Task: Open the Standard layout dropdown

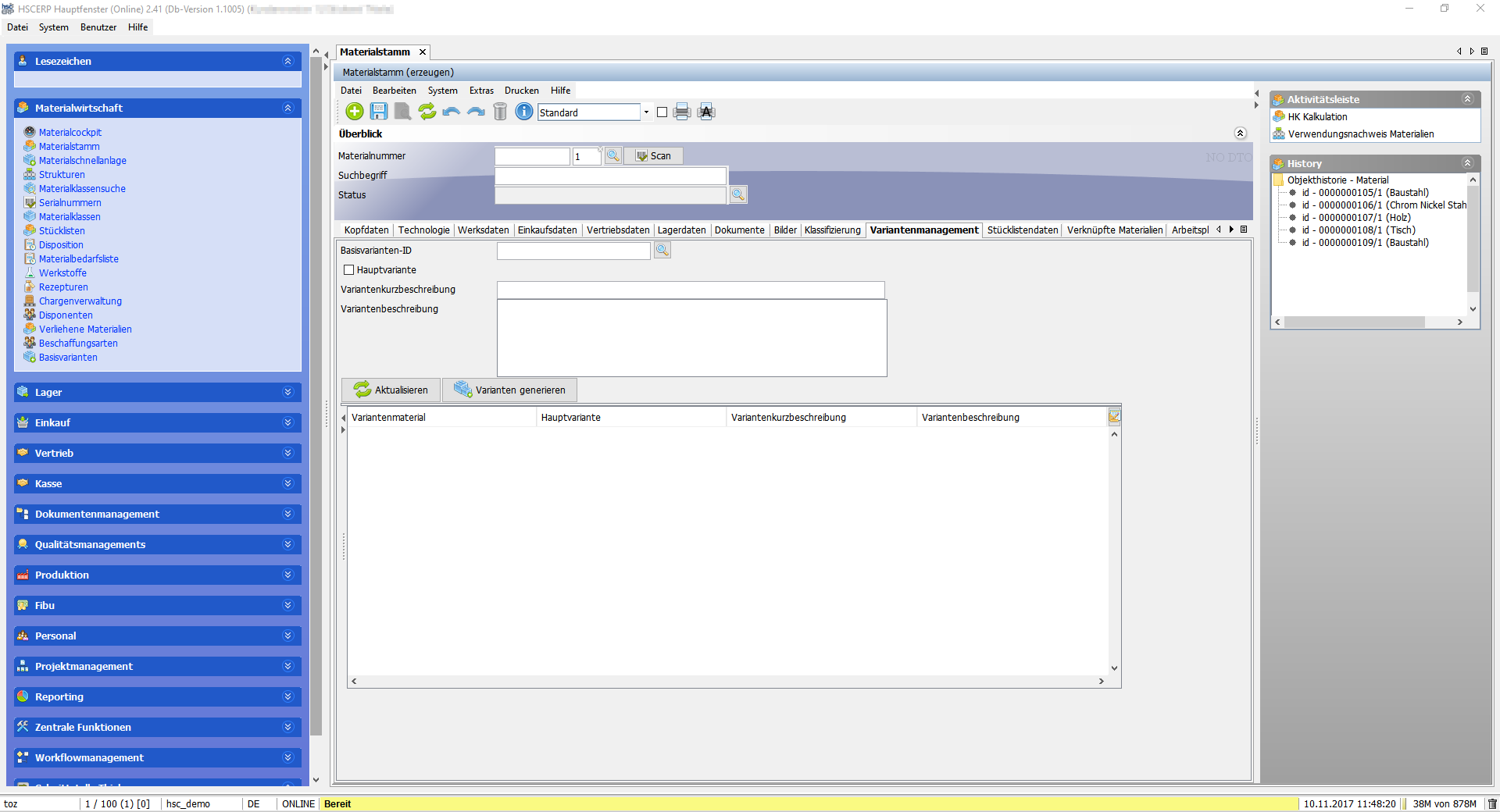Action: point(646,112)
